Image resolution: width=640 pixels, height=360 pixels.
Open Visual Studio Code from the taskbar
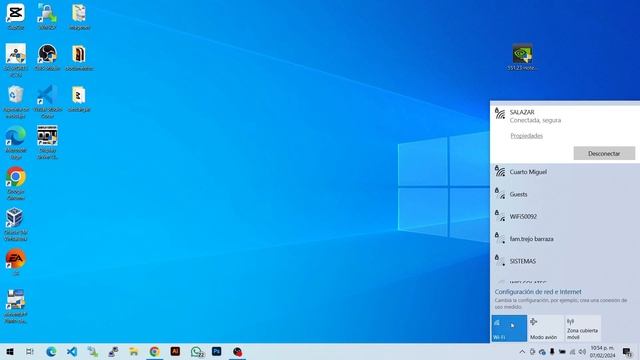click(x=72, y=351)
